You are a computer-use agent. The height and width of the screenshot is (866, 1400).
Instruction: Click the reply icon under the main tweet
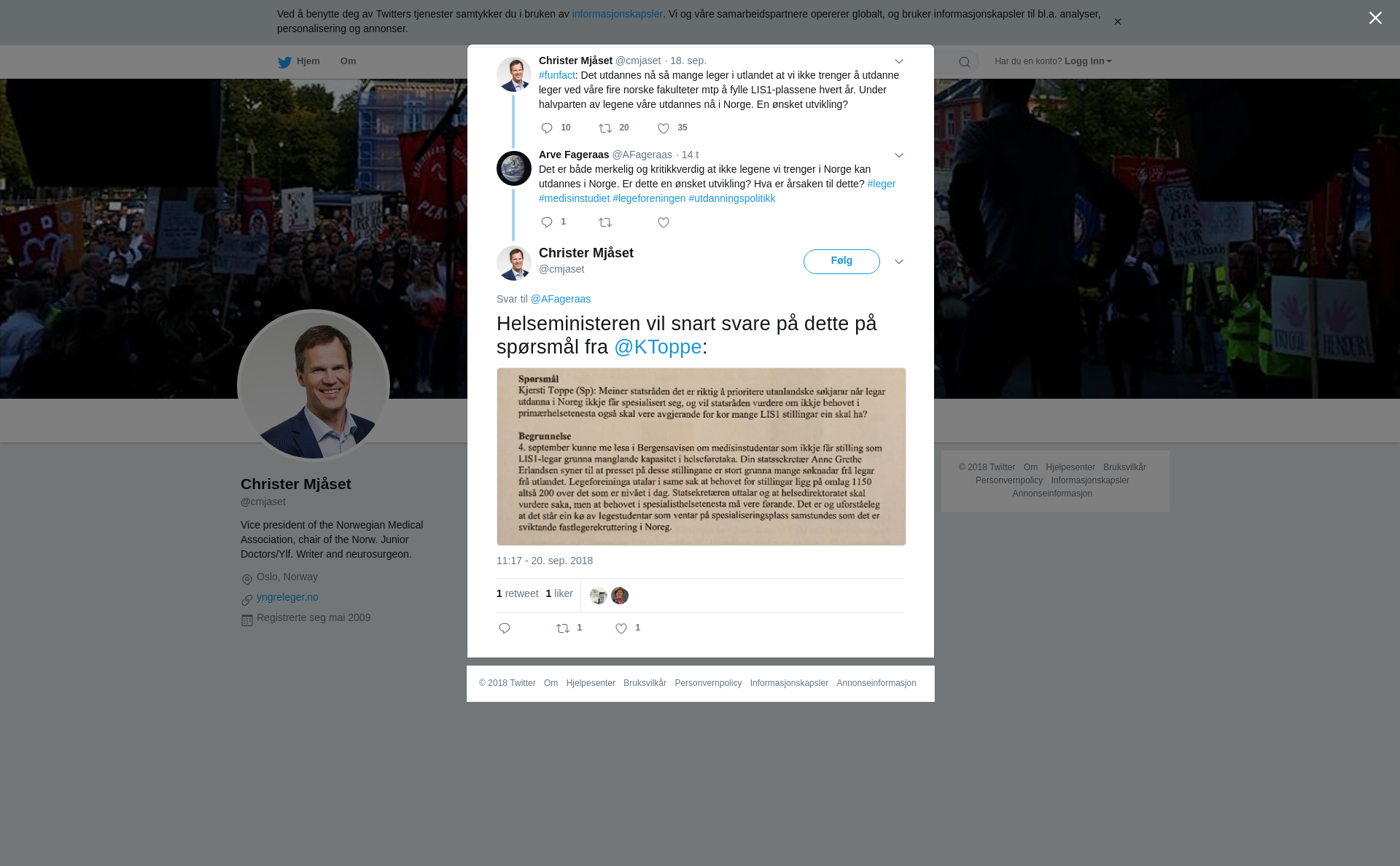pyautogui.click(x=505, y=628)
